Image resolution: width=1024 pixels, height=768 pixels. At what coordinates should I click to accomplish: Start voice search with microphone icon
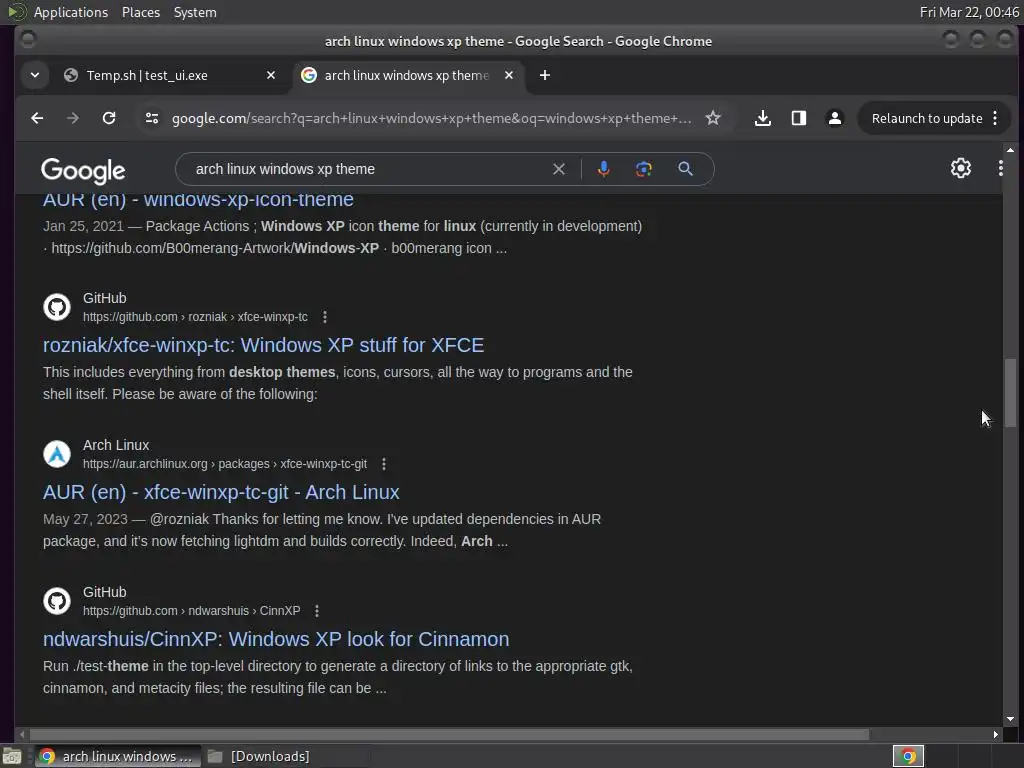pyautogui.click(x=603, y=169)
